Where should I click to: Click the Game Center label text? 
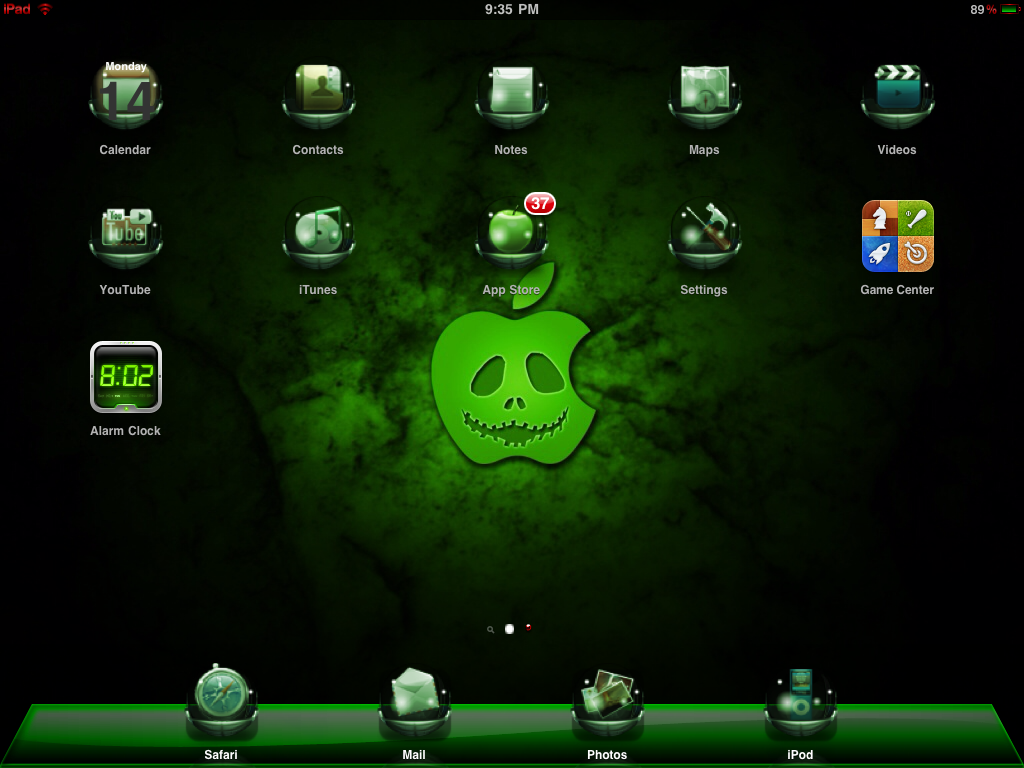pos(897,289)
